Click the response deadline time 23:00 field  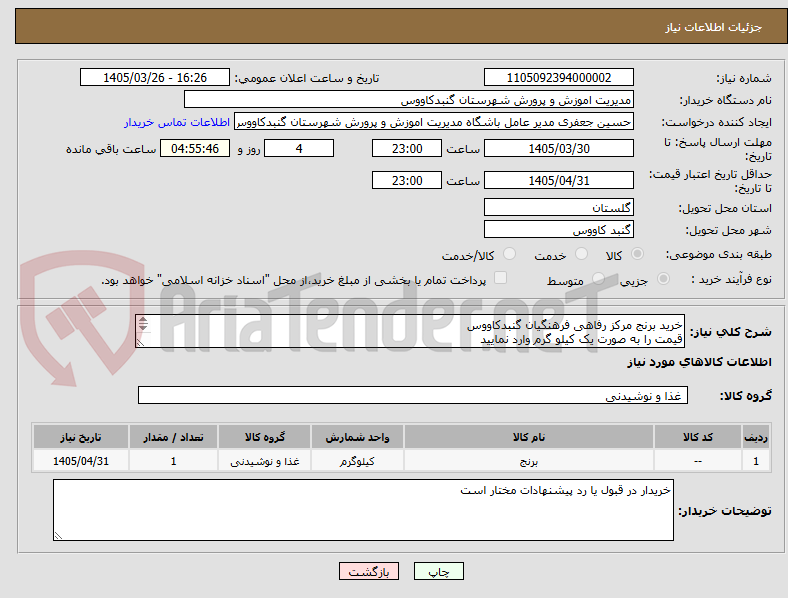tap(407, 149)
